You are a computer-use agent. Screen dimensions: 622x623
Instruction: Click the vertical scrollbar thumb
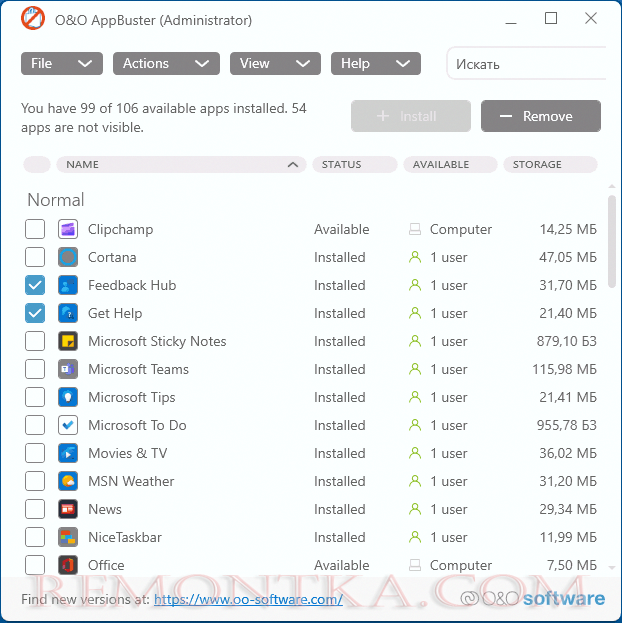(x=612, y=241)
